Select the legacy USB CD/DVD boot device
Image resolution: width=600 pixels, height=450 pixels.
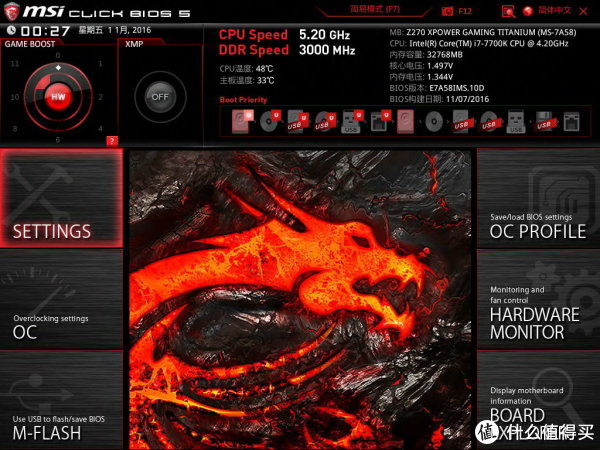point(489,122)
